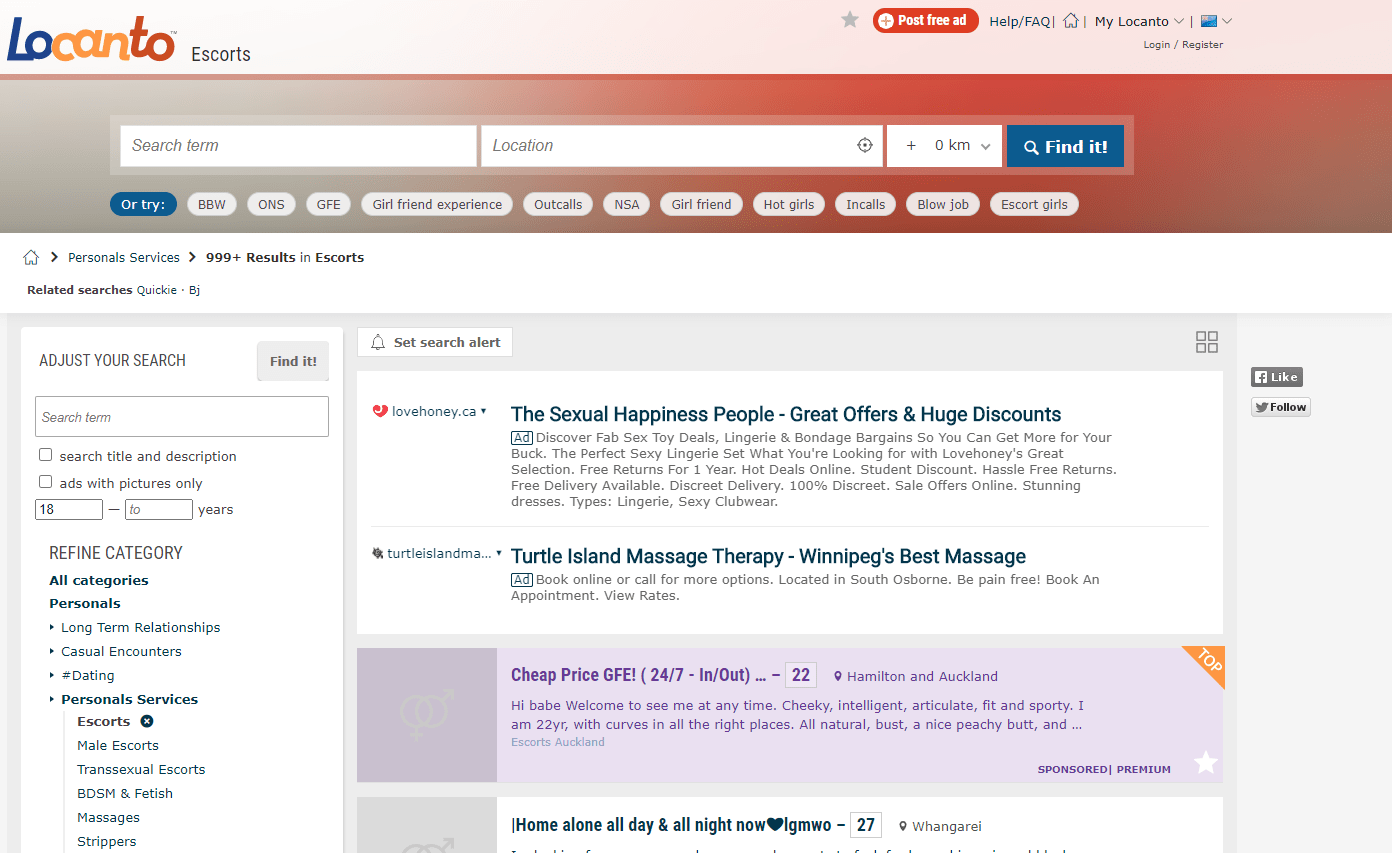Screen dimensions: 1392x853
Task: Click the Post free ad button
Action: coord(926,20)
